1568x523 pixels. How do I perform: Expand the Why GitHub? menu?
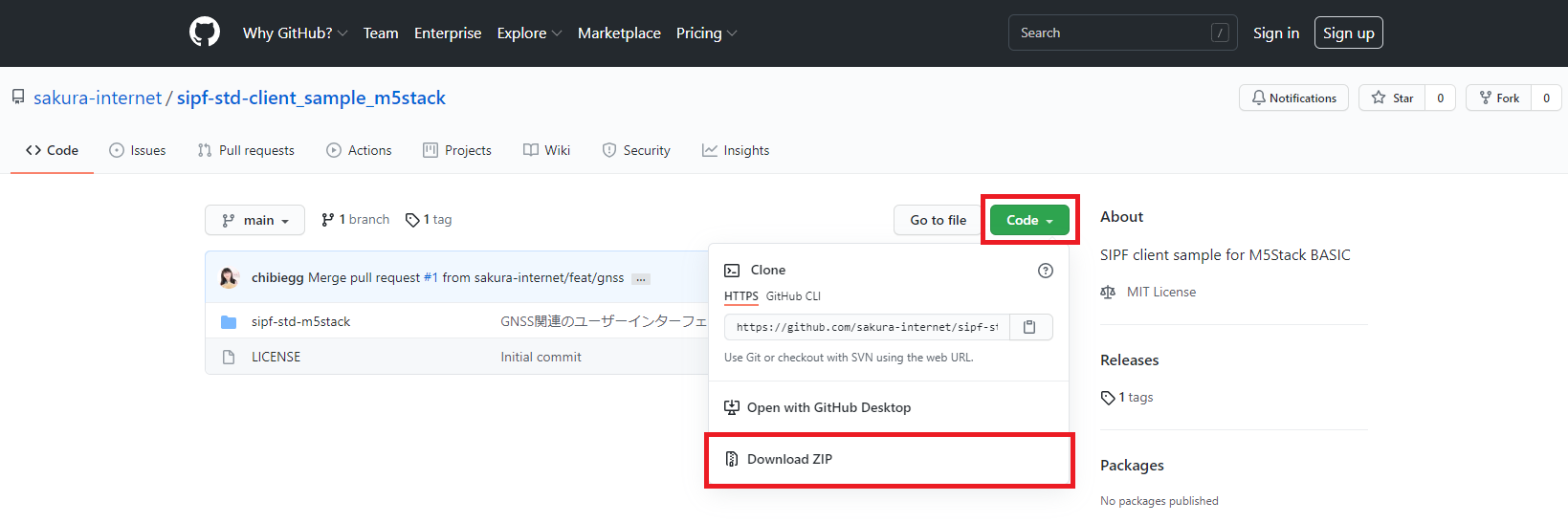pyautogui.click(x=295, y=33)
